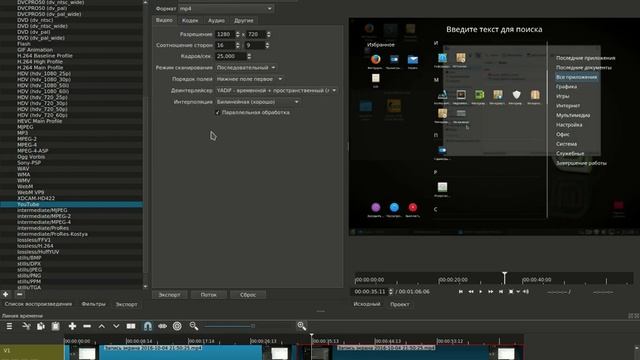
Task: Open the Порядок полей dropdown
Action: (249, 79)
